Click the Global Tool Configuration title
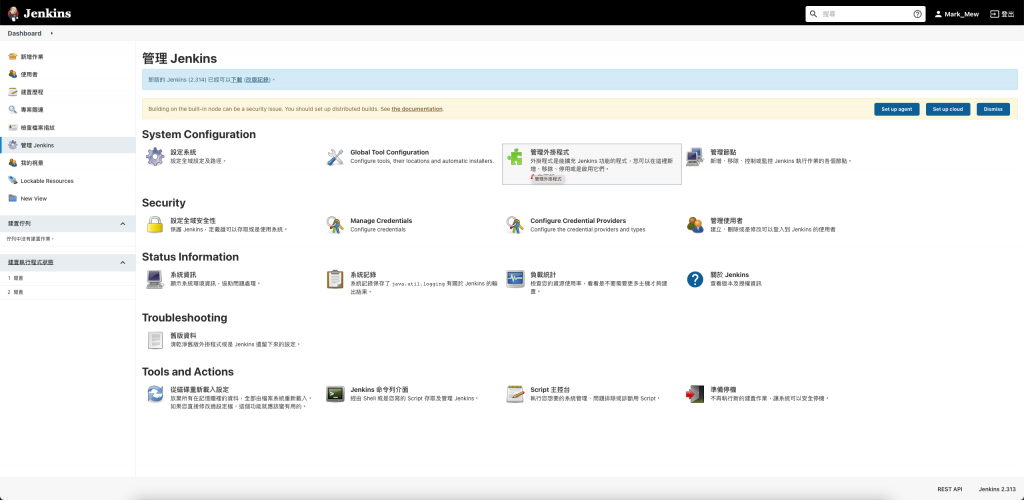 click(389, 152)
